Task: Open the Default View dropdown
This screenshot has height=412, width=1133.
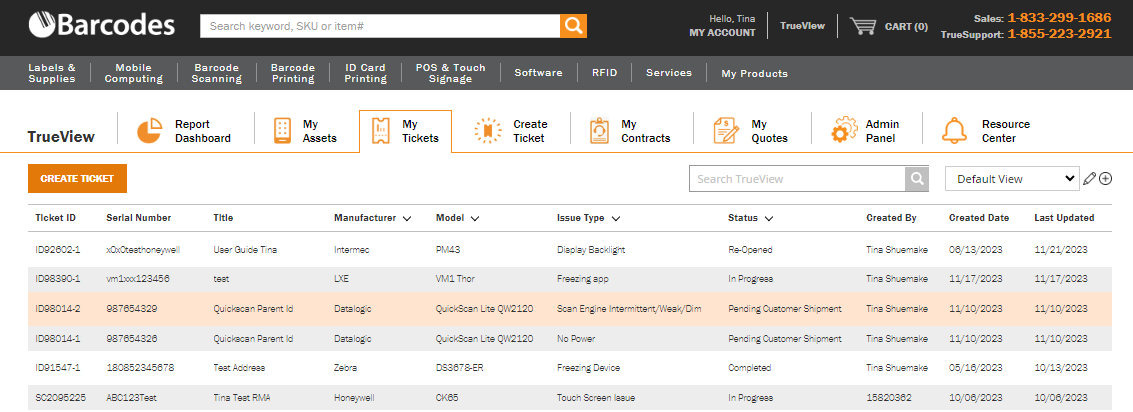Action: click(x=1012, y=179)
